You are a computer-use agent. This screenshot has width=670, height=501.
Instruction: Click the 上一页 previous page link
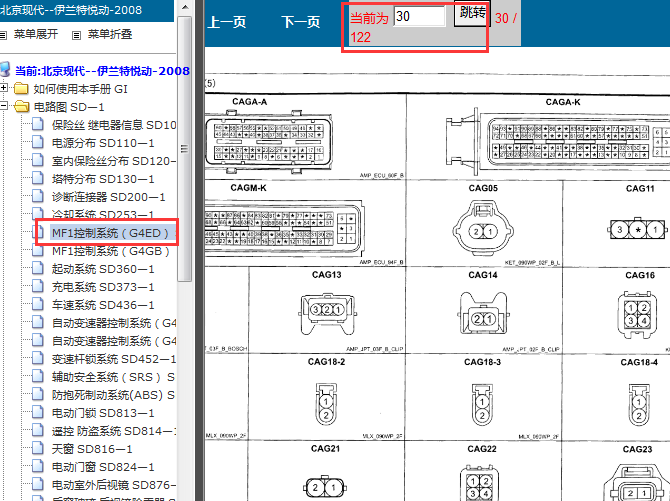tap(226, 22)
